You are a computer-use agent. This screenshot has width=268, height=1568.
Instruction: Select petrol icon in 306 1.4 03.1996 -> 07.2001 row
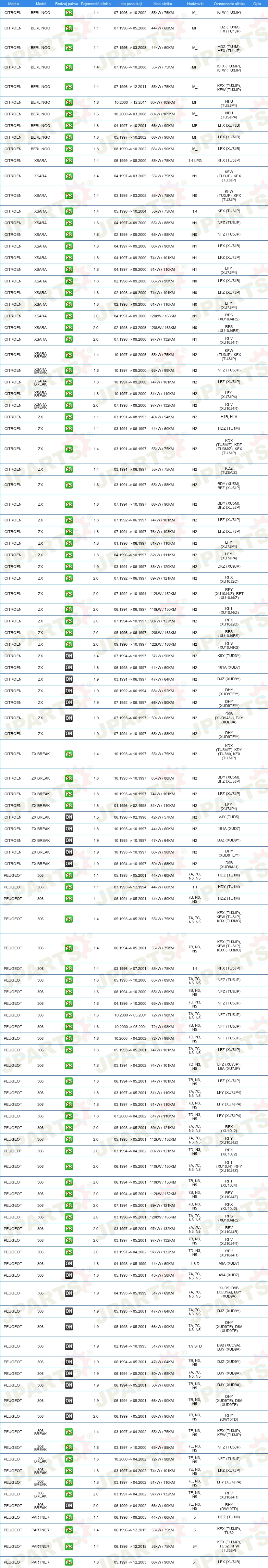tap(69, 969)
